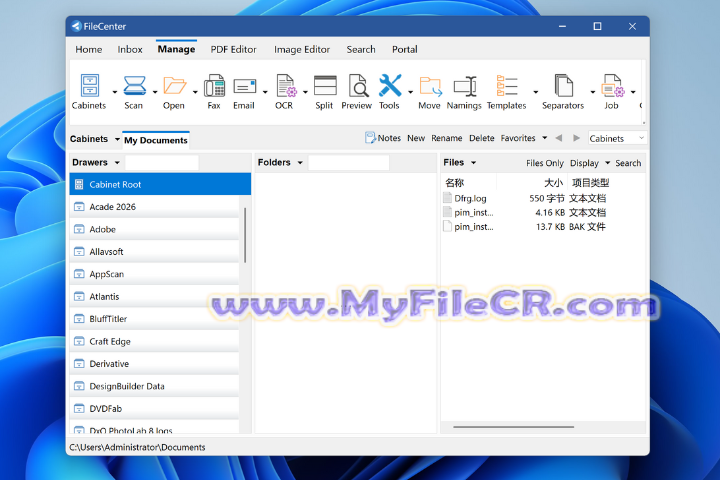
Task: Click the Move icon
Action: pyautogui.click(x=430, y=86)
